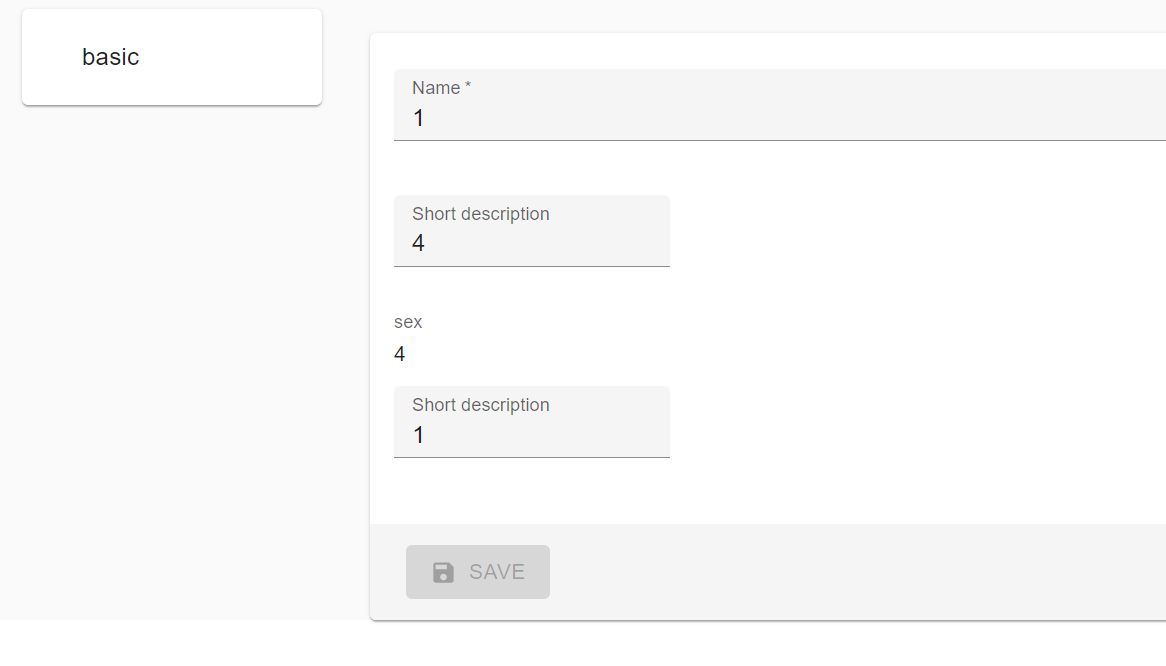Click the 'sex' label text
Screen dimensions: 1166x666
408,321
